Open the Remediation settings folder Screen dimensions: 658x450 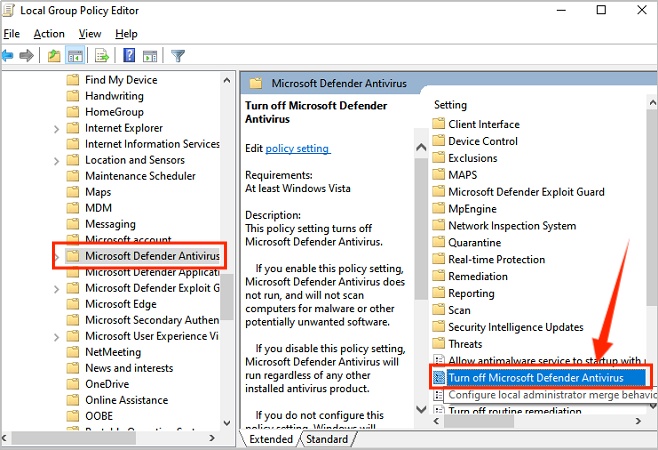click(478, 276)
